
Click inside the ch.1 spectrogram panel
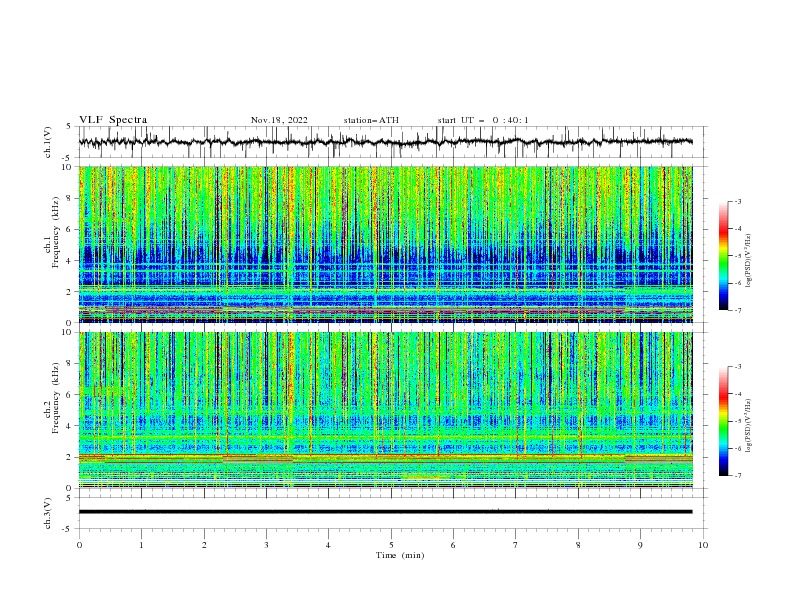coord(385,244)
